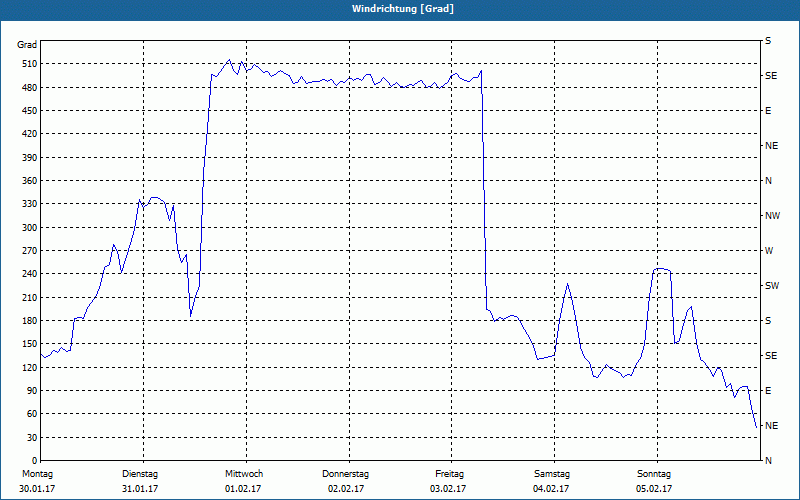
Task: Click the S compass label at chart top
Action: click(x=768, y=41)
